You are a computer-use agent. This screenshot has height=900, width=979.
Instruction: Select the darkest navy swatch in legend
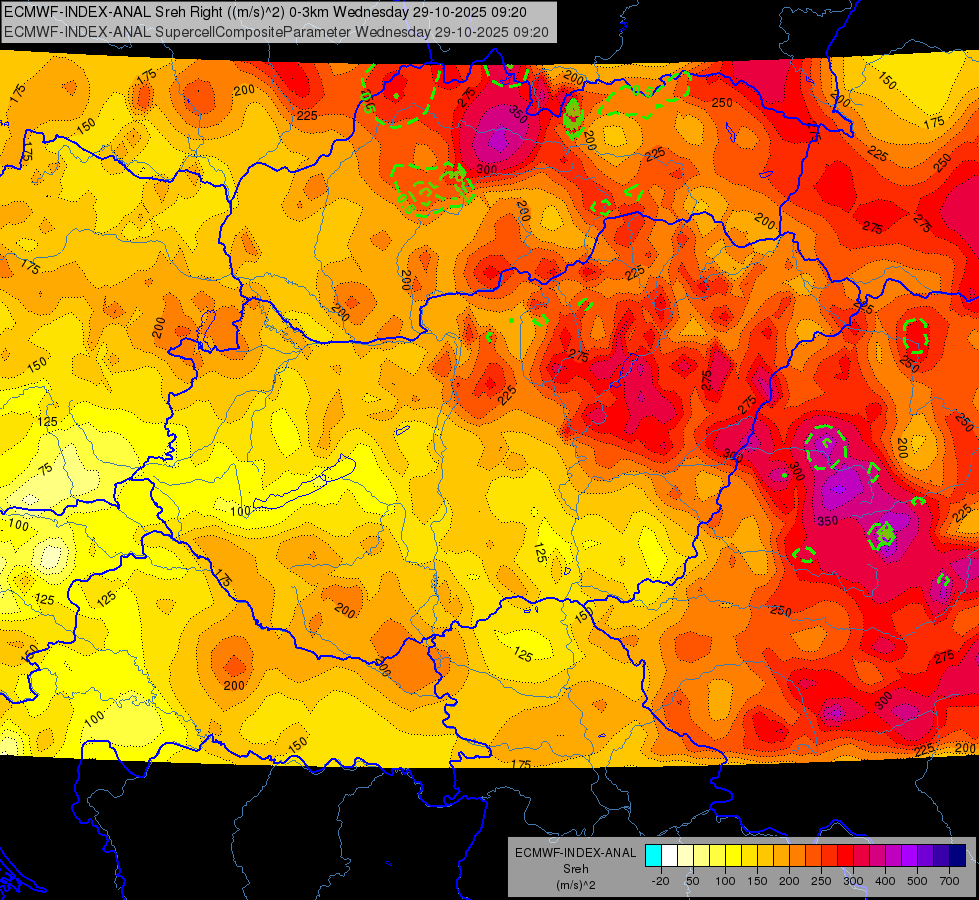click(x=958, y=856)
